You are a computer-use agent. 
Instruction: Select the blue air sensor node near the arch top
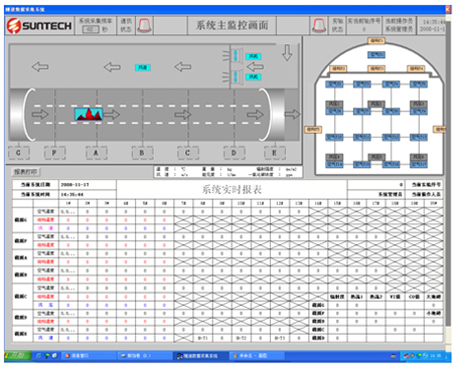click(376, 54)
